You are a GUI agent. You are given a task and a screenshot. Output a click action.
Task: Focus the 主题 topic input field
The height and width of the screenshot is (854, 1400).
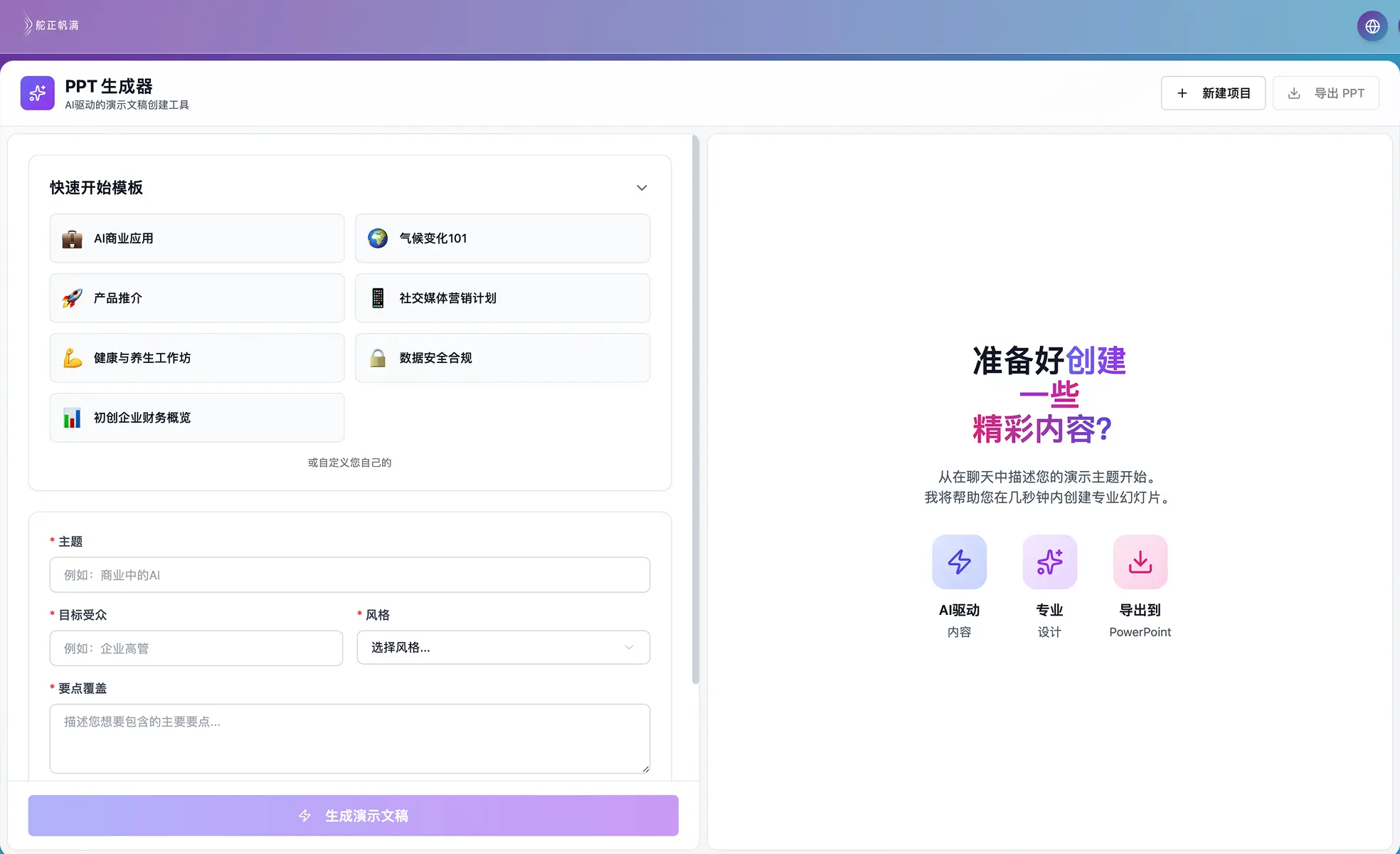(349, 575)
